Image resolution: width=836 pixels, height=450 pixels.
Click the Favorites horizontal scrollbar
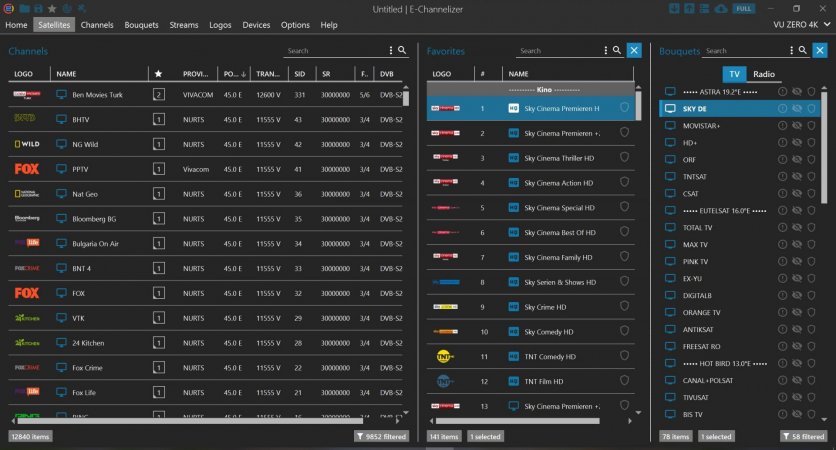[x=517, y=421]
